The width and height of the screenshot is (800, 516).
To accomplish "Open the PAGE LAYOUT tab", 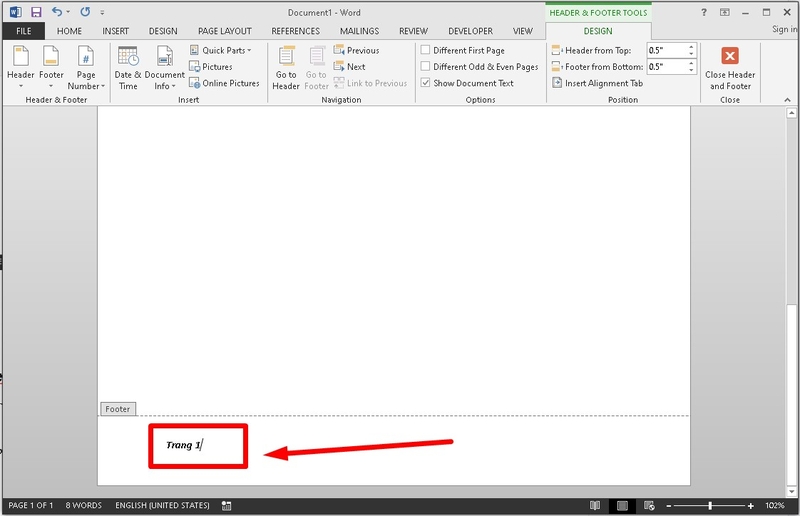I will tap(225, 31).
